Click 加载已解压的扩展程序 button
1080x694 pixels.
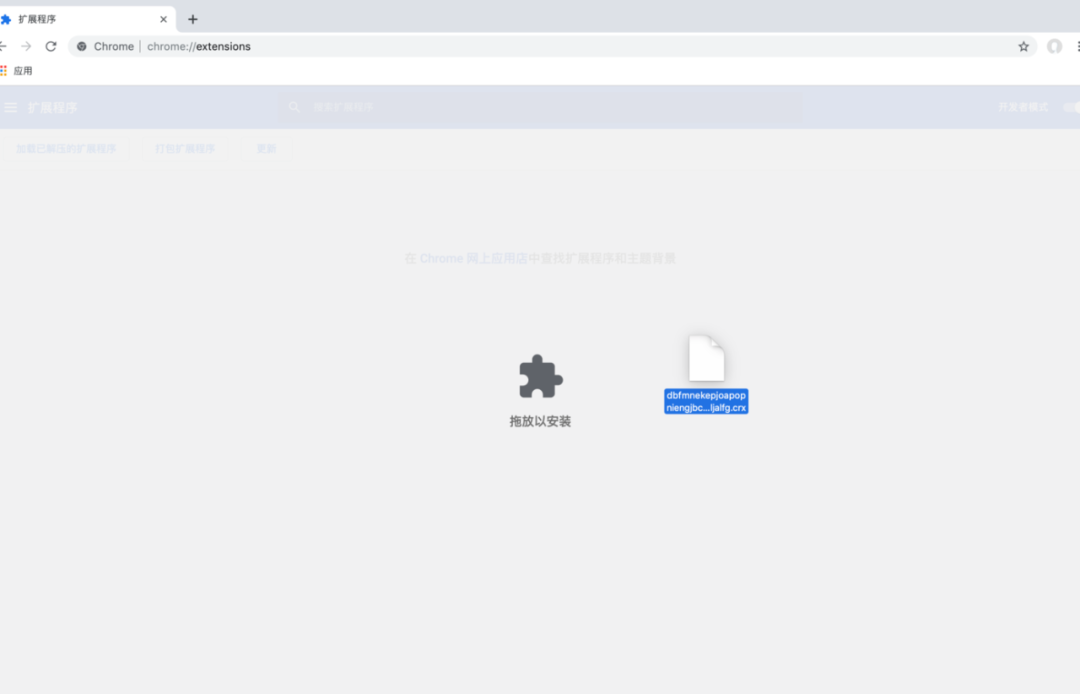pos(68,148)
